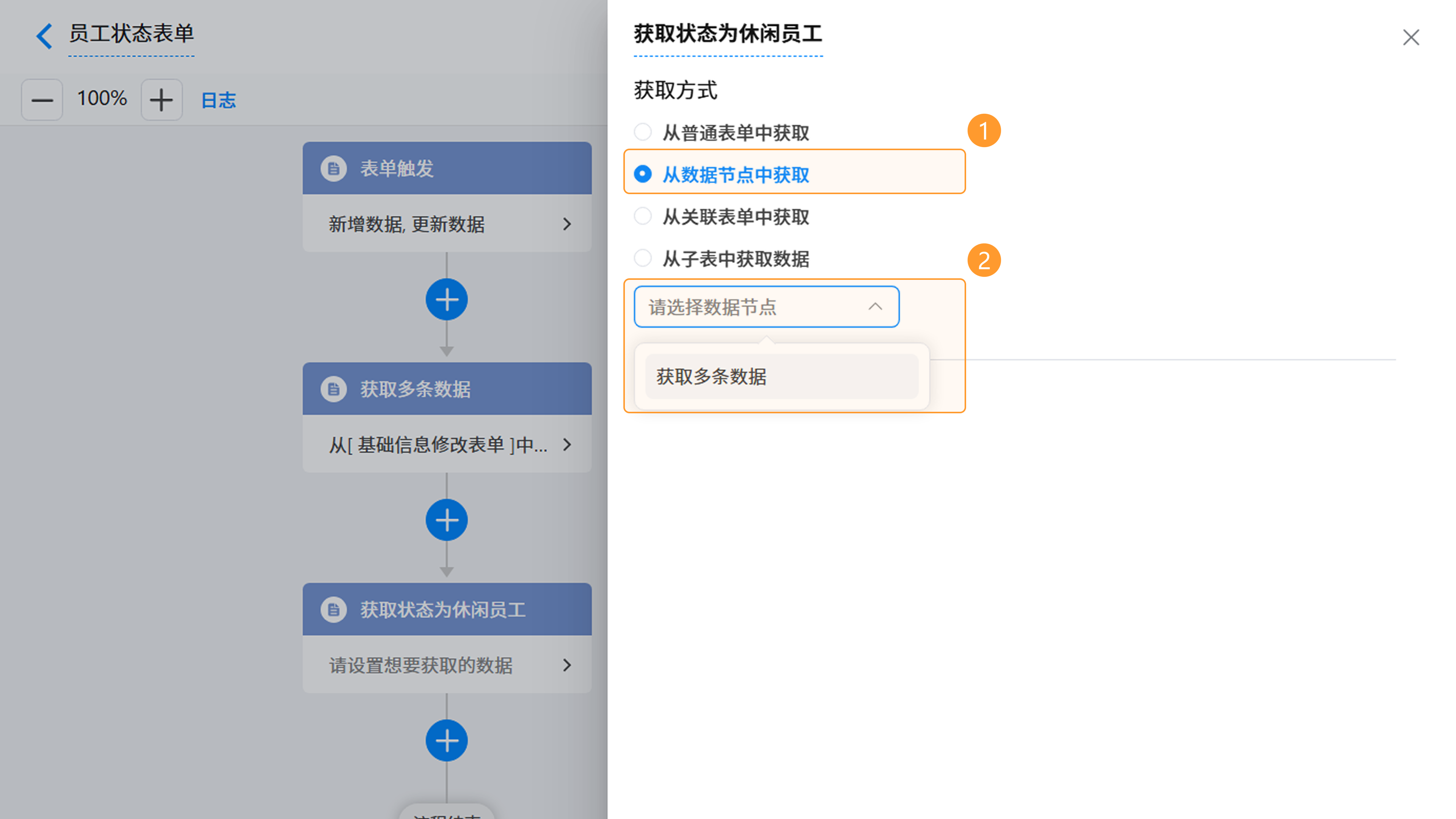Select the 从数据节点中获取 radio option
The height and width of the screenshot is (819, 1456).
point(643,174)
